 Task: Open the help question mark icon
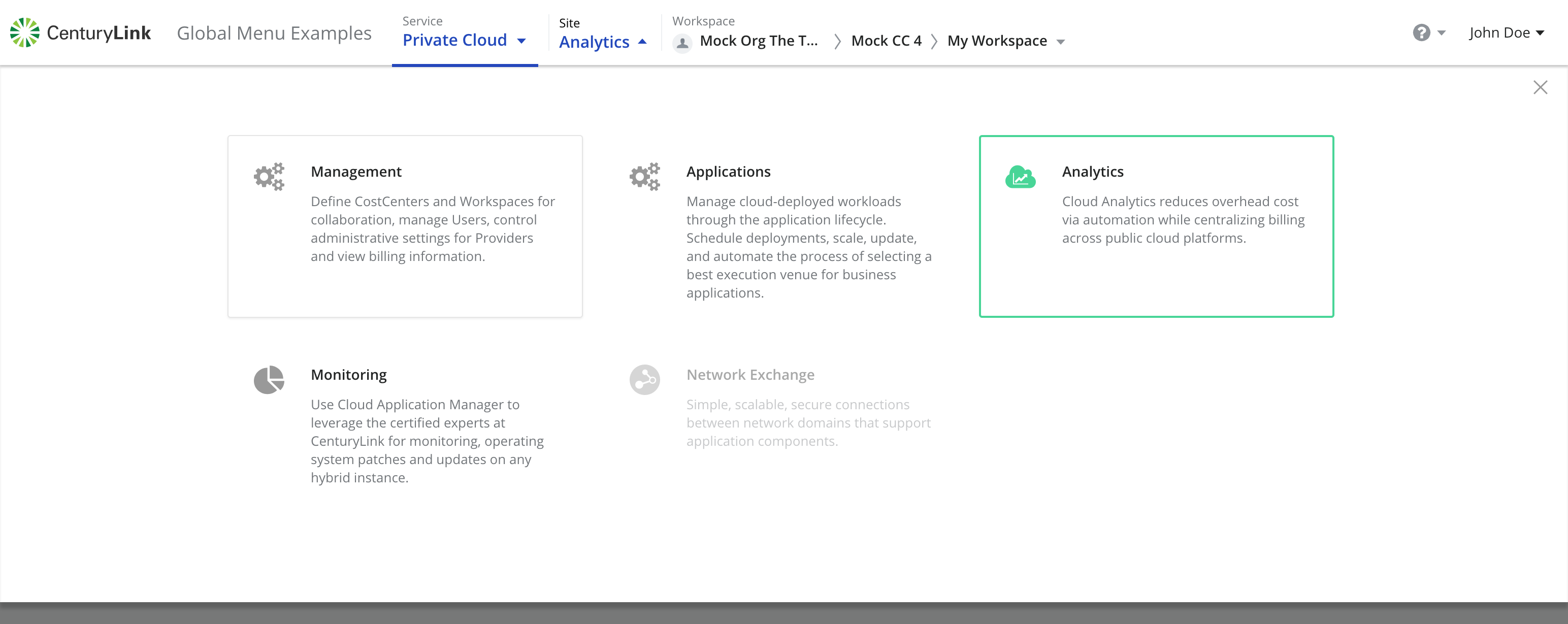point(1421,32)
